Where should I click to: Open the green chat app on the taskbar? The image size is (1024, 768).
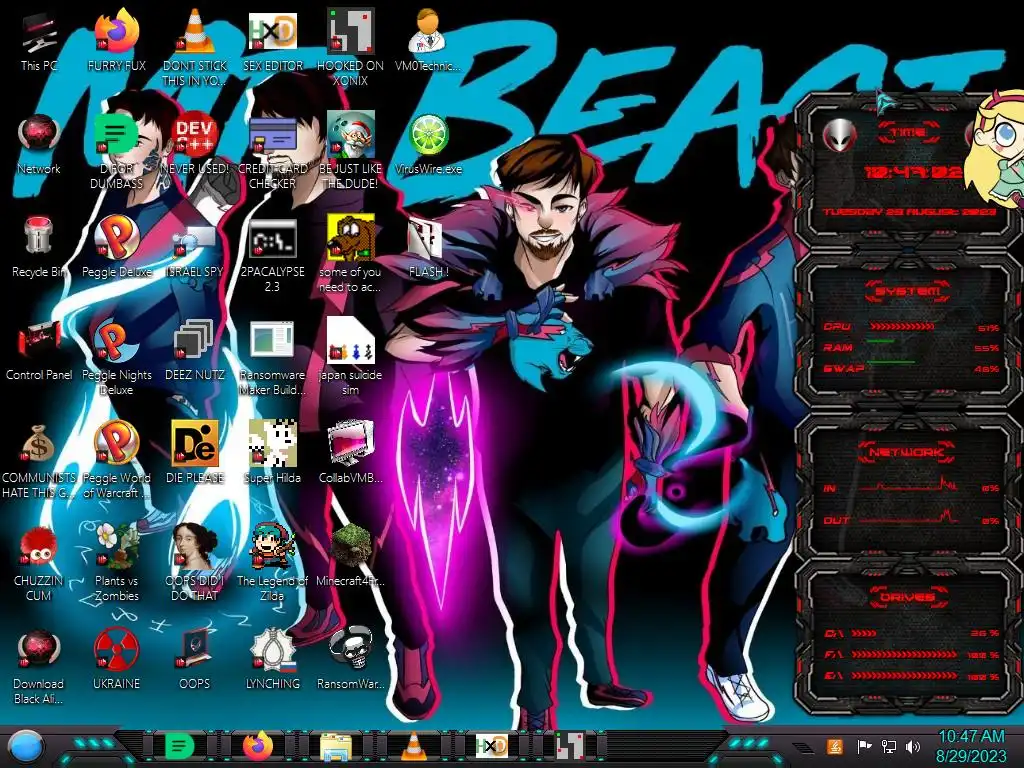click(x=180, y=746)
